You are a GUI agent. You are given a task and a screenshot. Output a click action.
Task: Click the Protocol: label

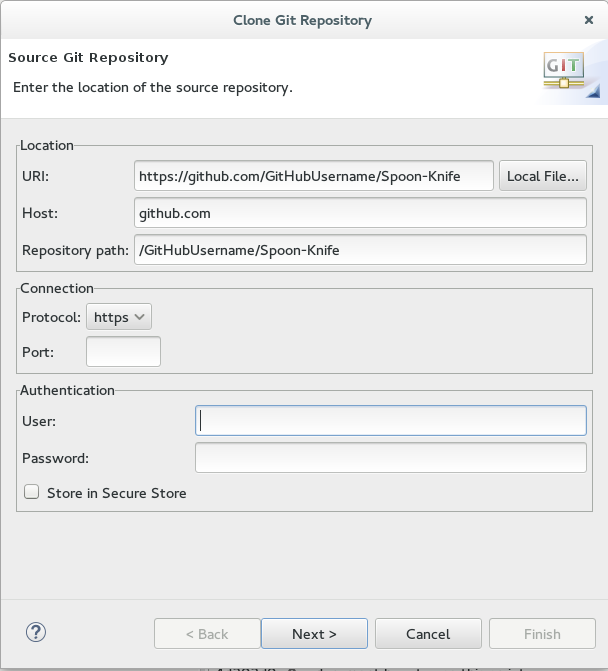click(51, 318)
